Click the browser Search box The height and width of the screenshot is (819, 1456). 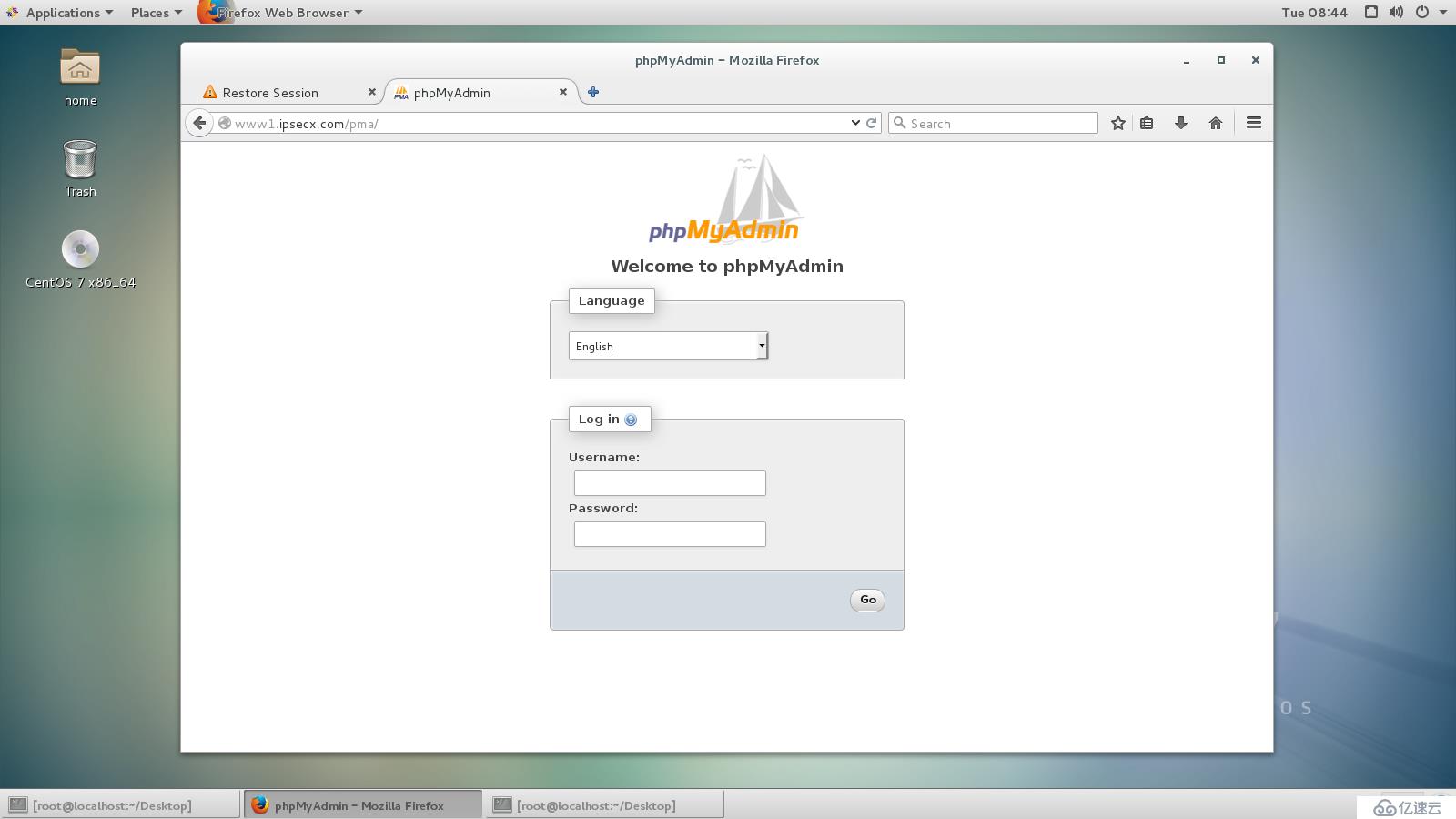click(x=994, y=123)
